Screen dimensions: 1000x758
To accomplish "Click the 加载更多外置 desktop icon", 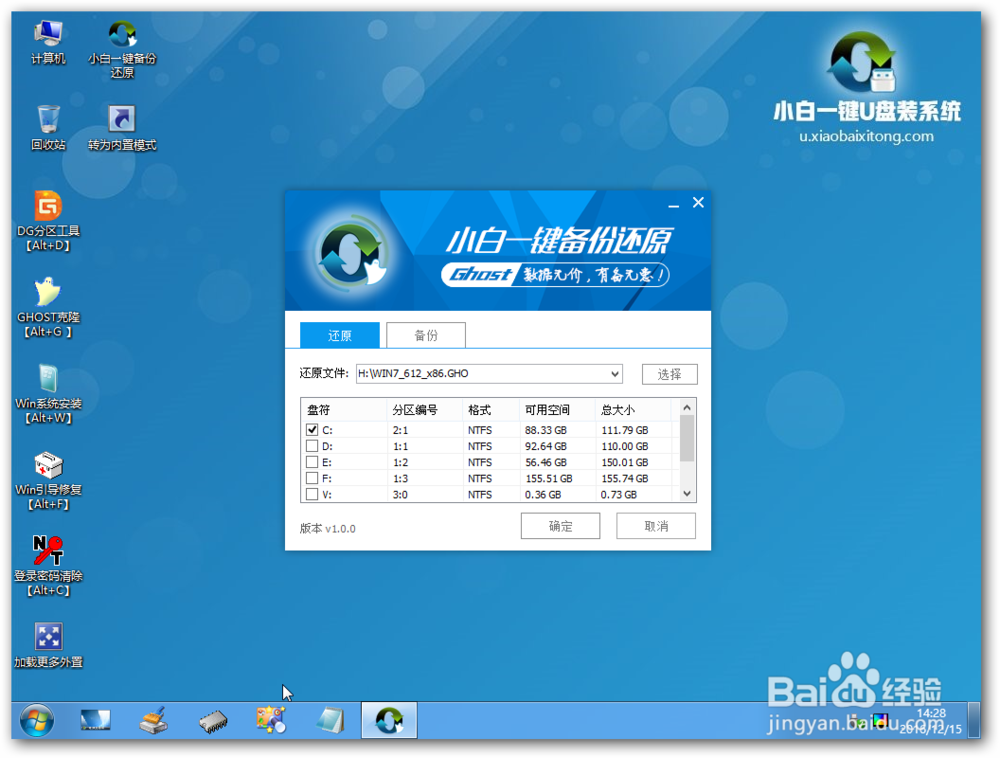I will pos(47,638).
